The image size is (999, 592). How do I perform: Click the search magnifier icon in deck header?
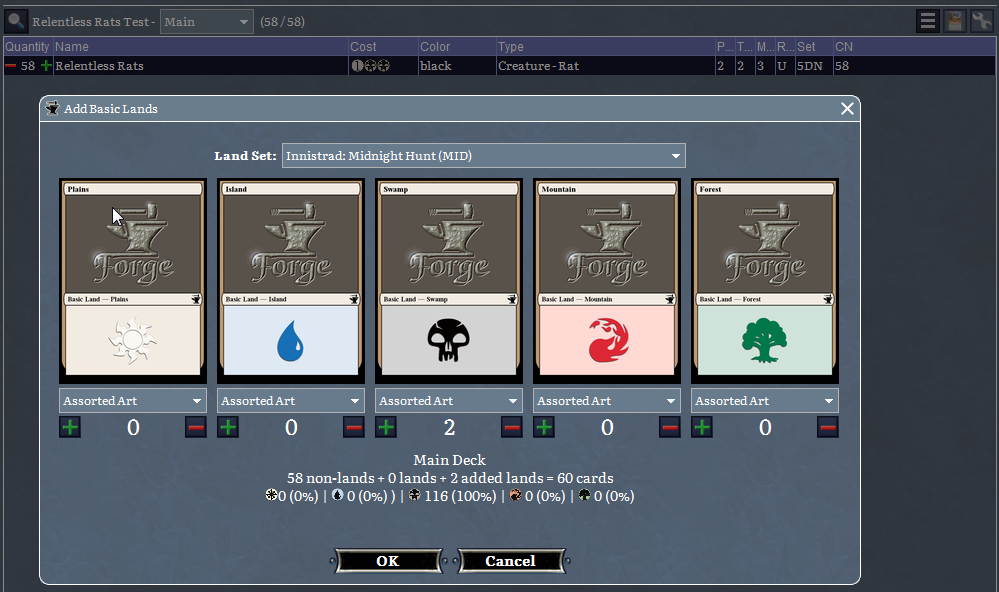point(16,21)
